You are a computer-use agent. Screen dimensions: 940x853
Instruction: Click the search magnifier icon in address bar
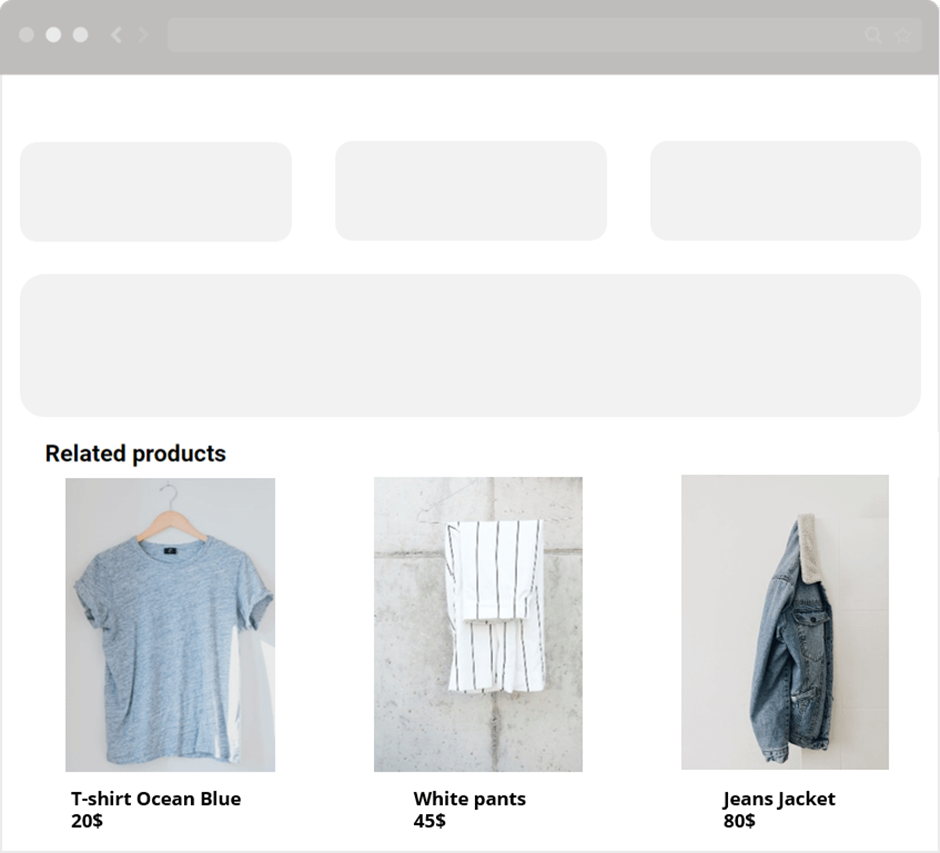pos(873,35)
